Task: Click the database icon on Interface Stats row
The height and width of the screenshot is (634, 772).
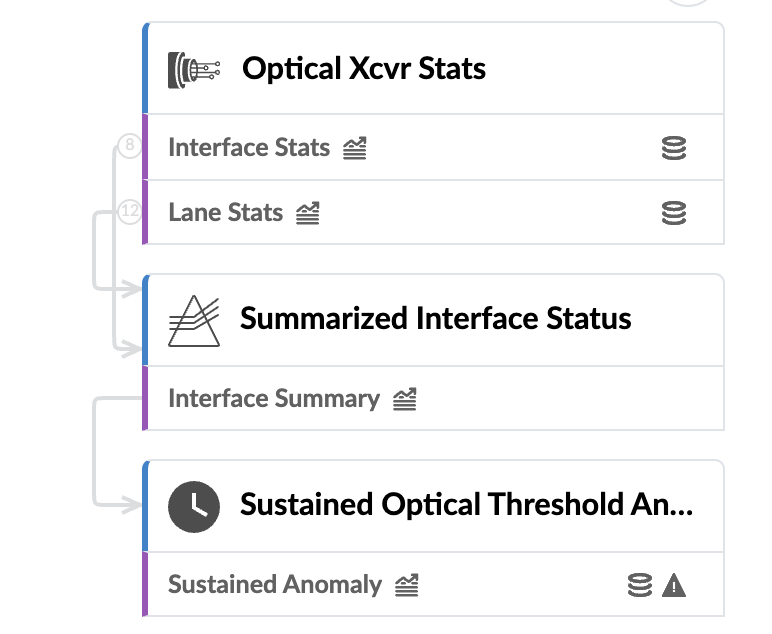Action: pos(674,149)
